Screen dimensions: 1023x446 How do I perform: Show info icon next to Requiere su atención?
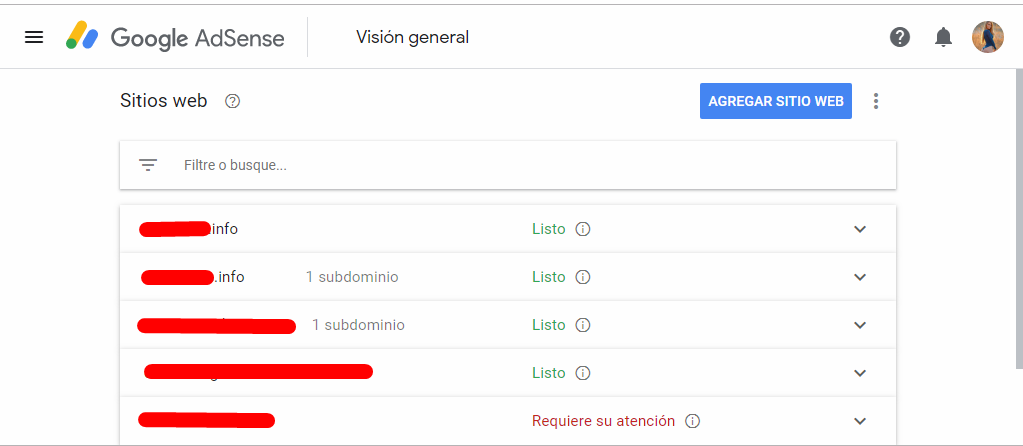(693, 421)
